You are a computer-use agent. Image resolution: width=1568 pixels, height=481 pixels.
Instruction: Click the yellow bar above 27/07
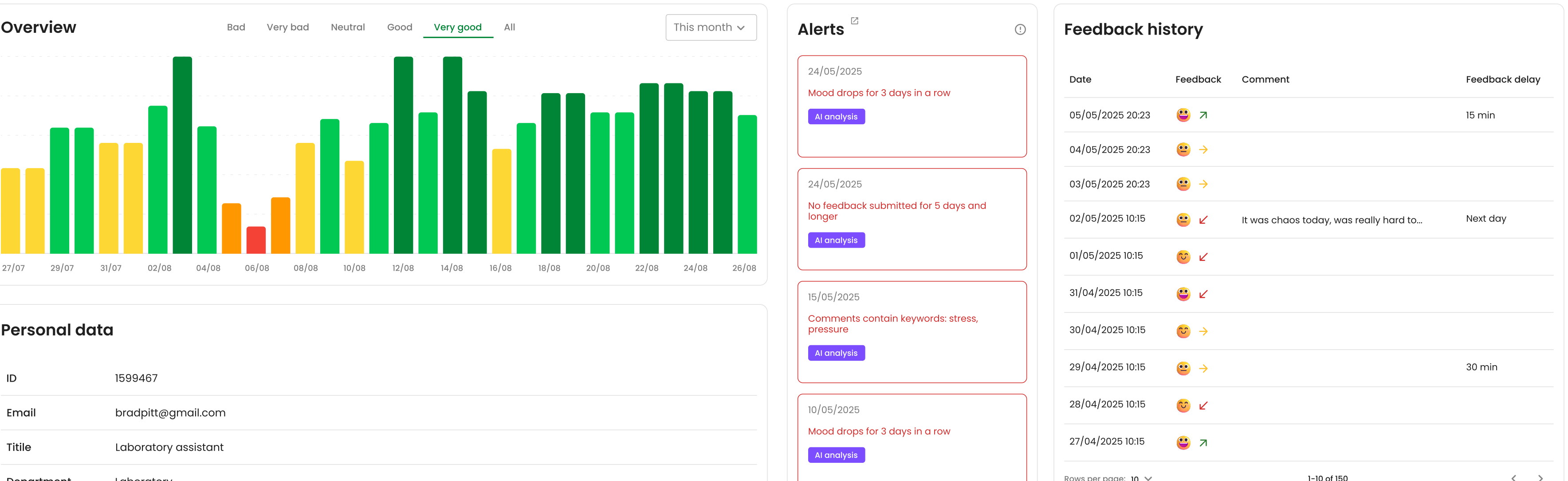(x=10, y=211)
